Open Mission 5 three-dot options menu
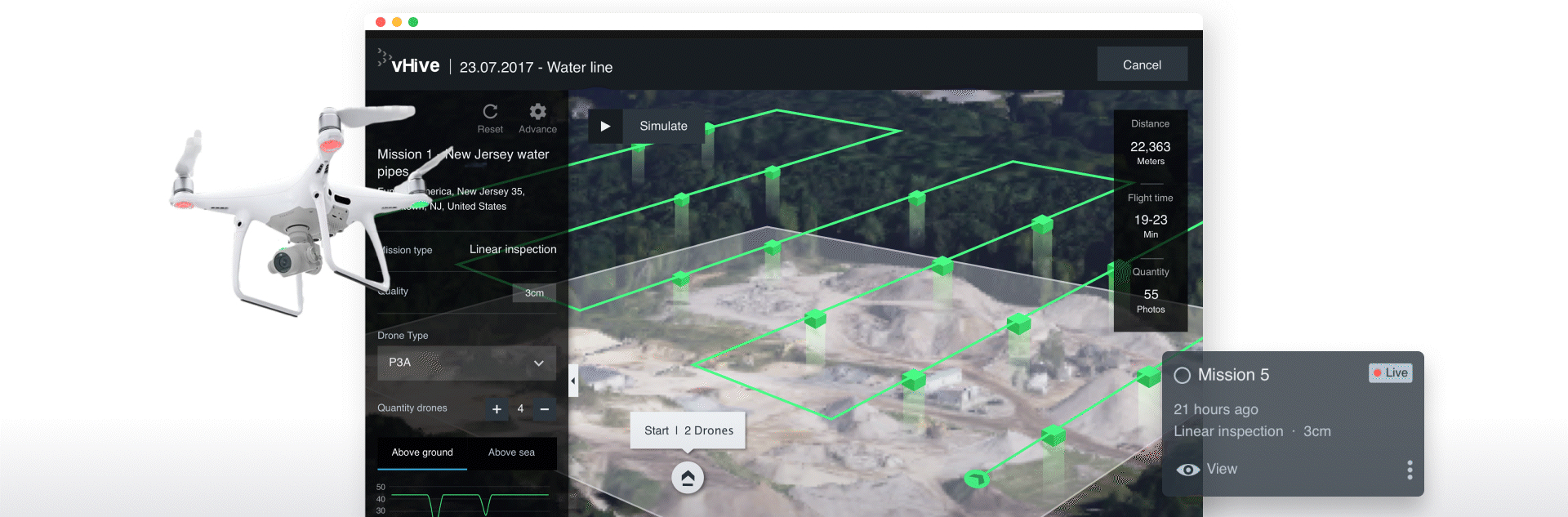Image resolution: width=1568 pixels, height=517 pixels. 1410,470
